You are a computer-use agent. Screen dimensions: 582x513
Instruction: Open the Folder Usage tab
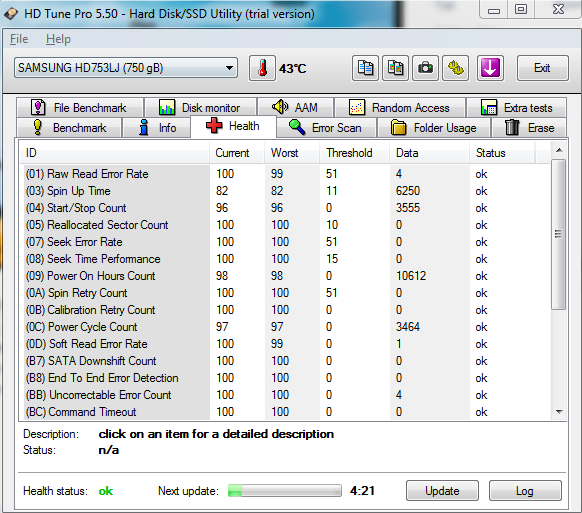(434, 128)
